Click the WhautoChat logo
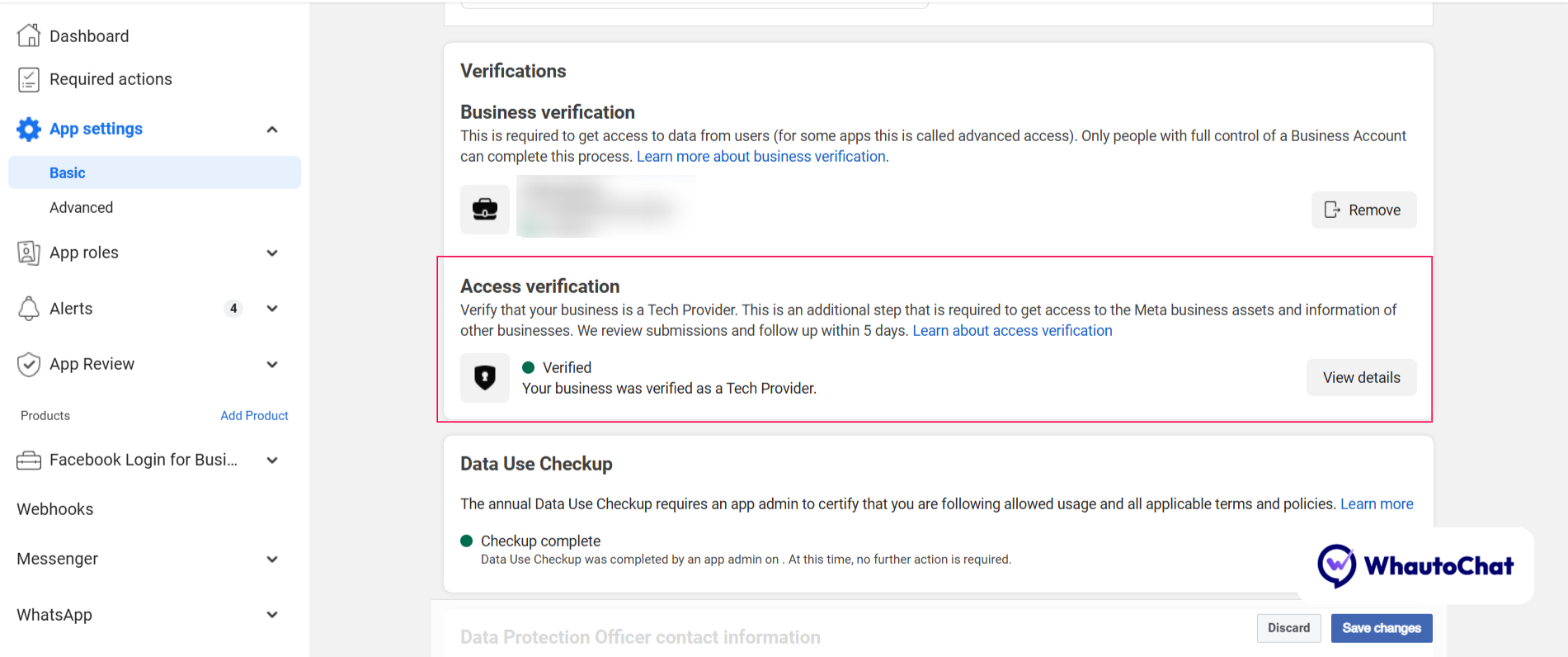 coord(1417,566)
